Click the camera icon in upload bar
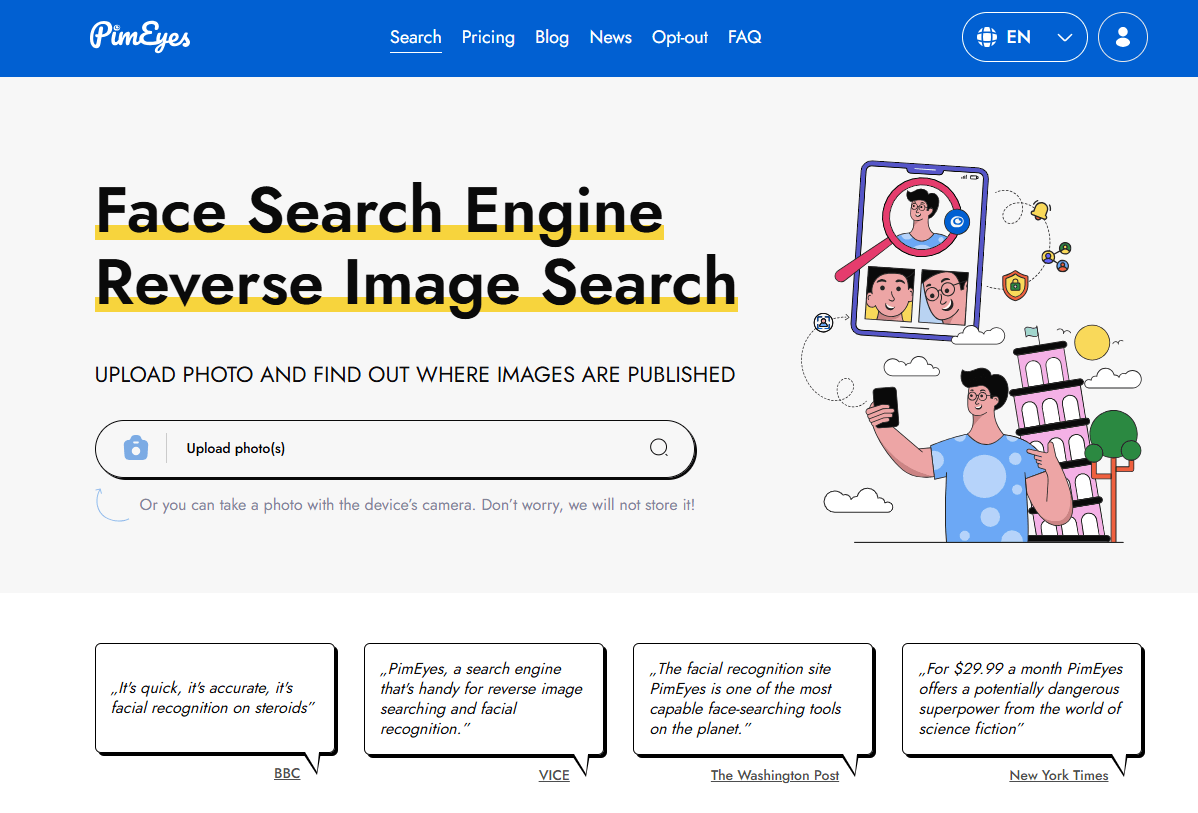 click(x=136, y=448)
